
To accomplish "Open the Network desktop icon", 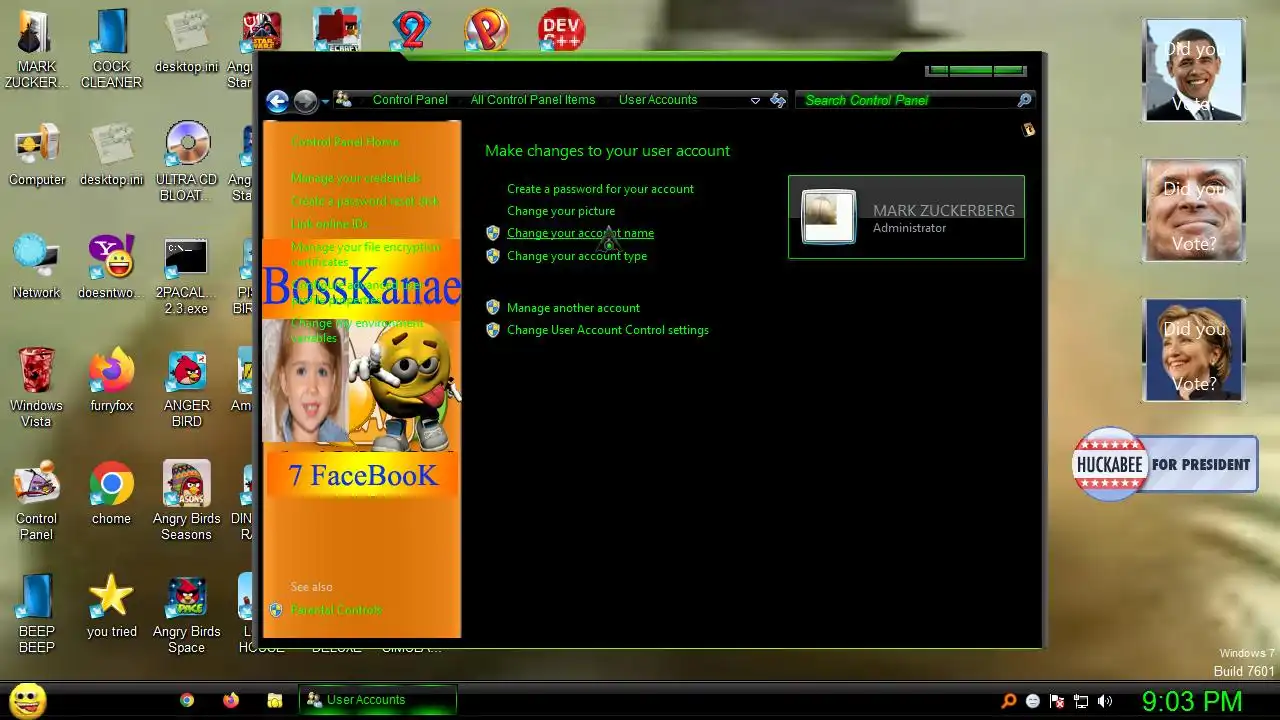I will [37, 267].
